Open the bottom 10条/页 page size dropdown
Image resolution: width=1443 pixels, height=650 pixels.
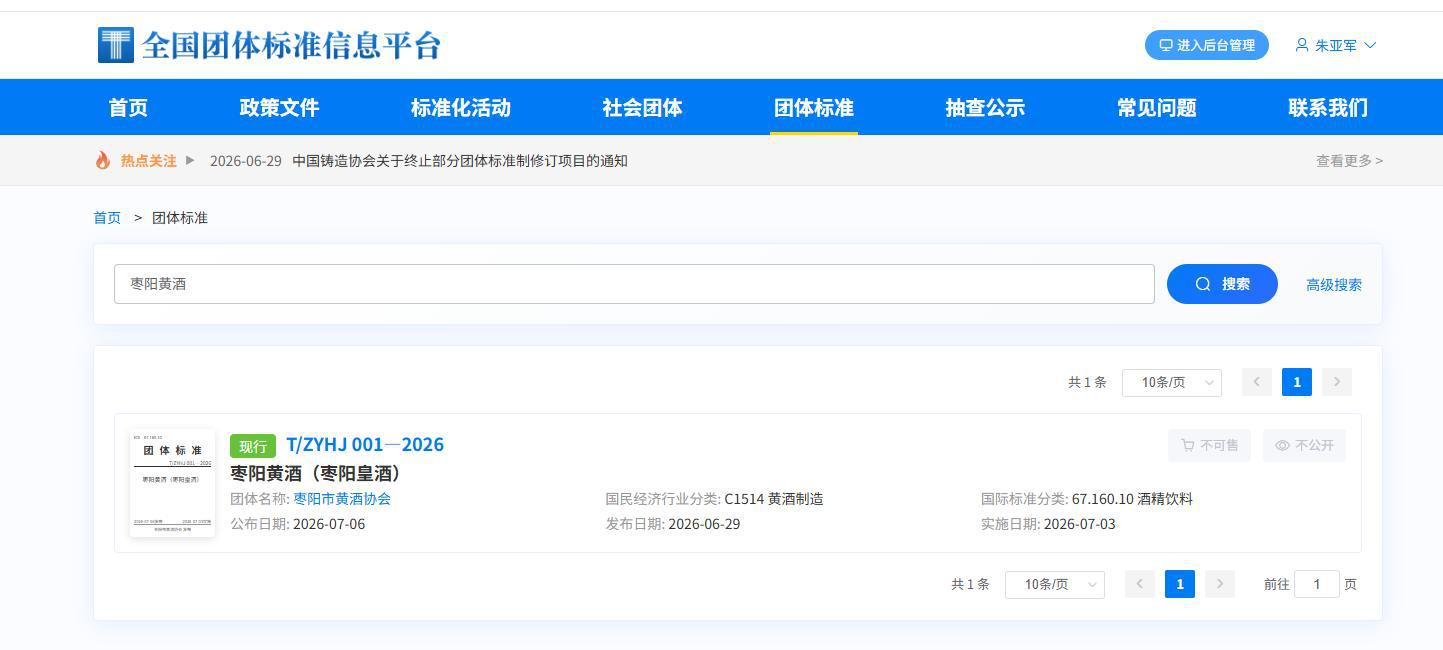(x=1055, y=584)
